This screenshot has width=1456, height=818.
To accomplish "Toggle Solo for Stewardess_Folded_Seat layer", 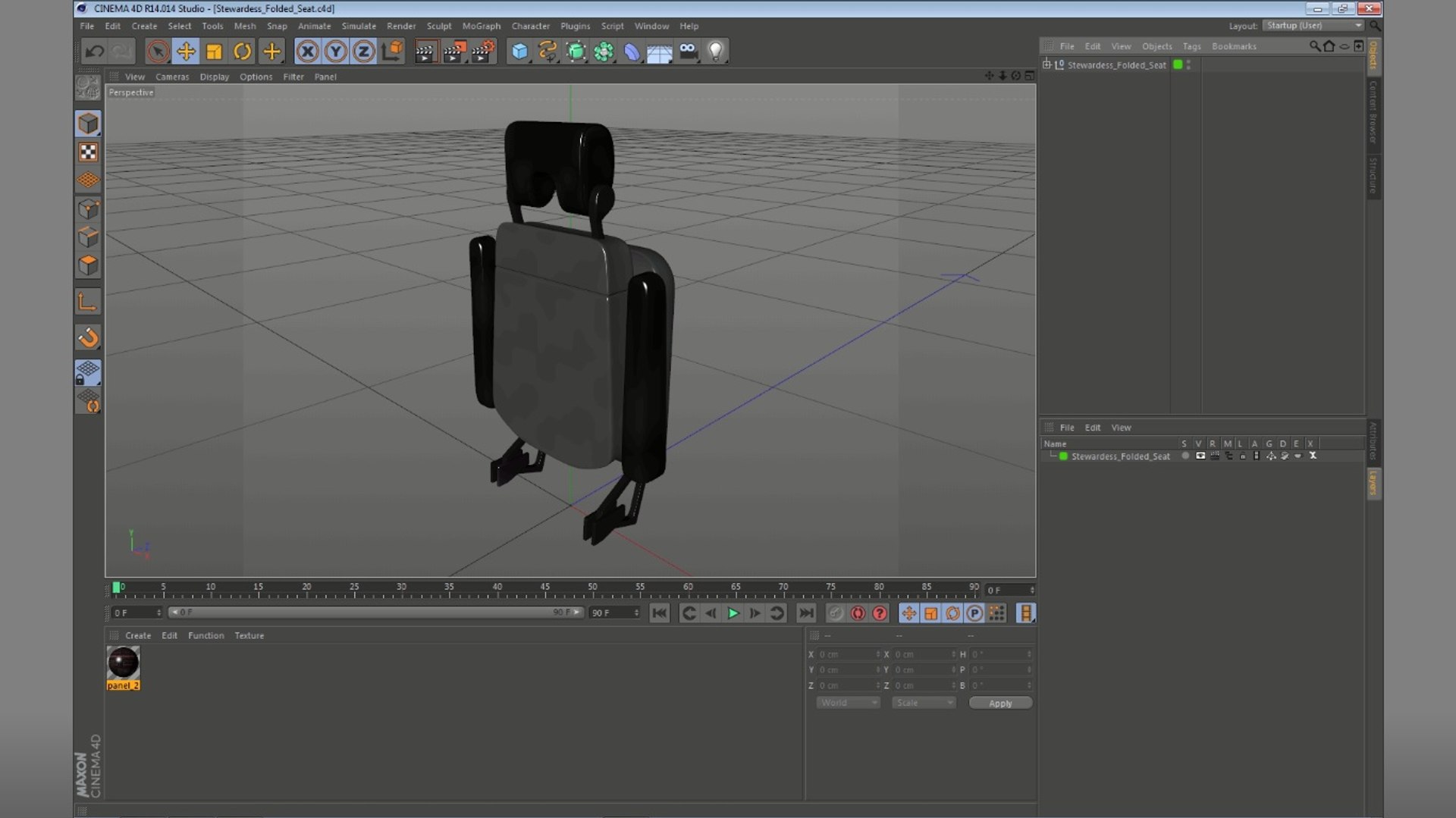I will tap(1185, 456).
